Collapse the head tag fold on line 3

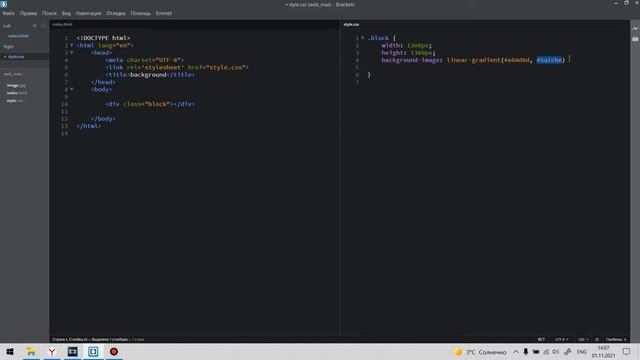(x=72, y=53)
